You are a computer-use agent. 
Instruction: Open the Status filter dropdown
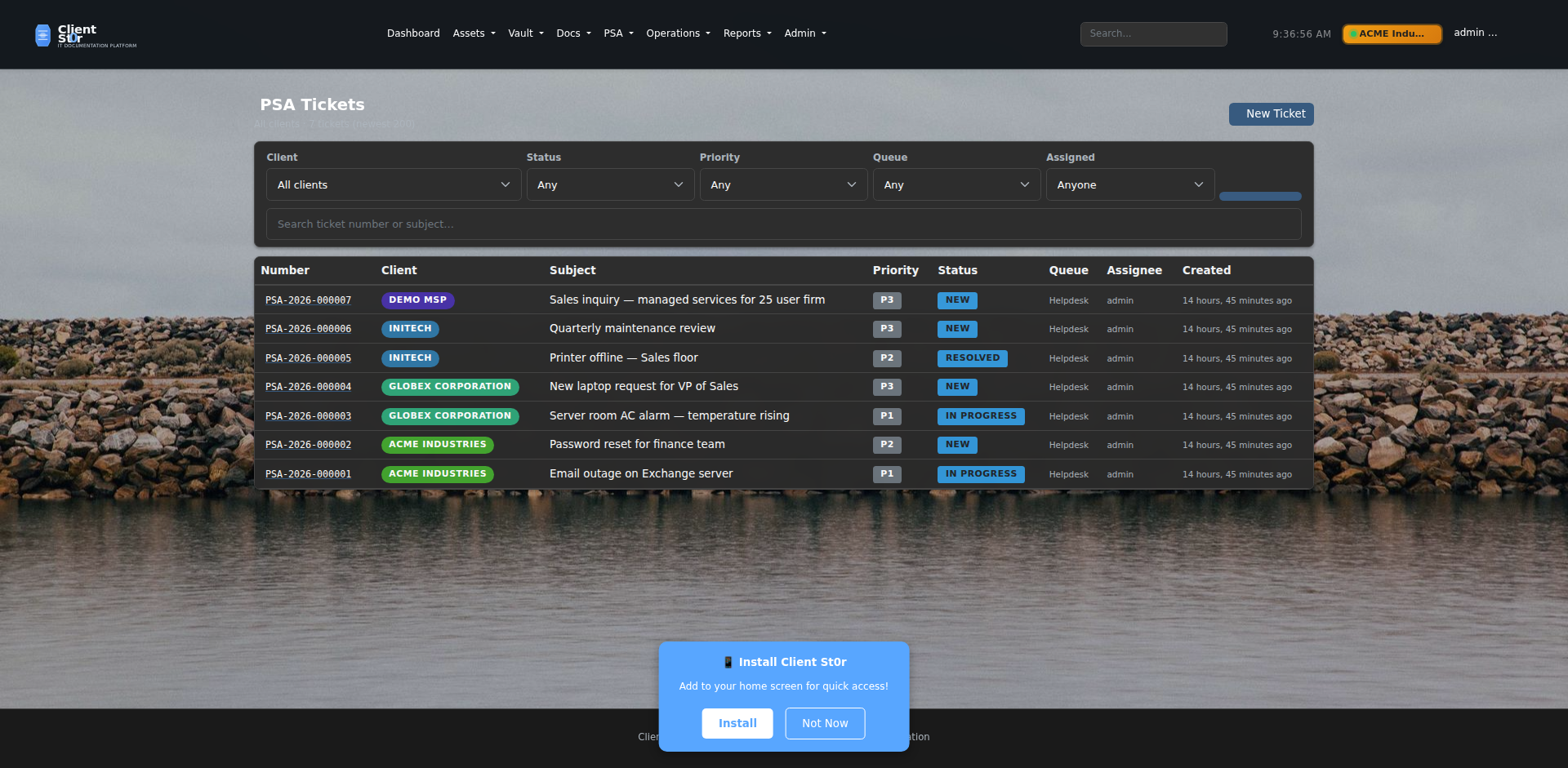pyautogui.click(x=610, y=184)
